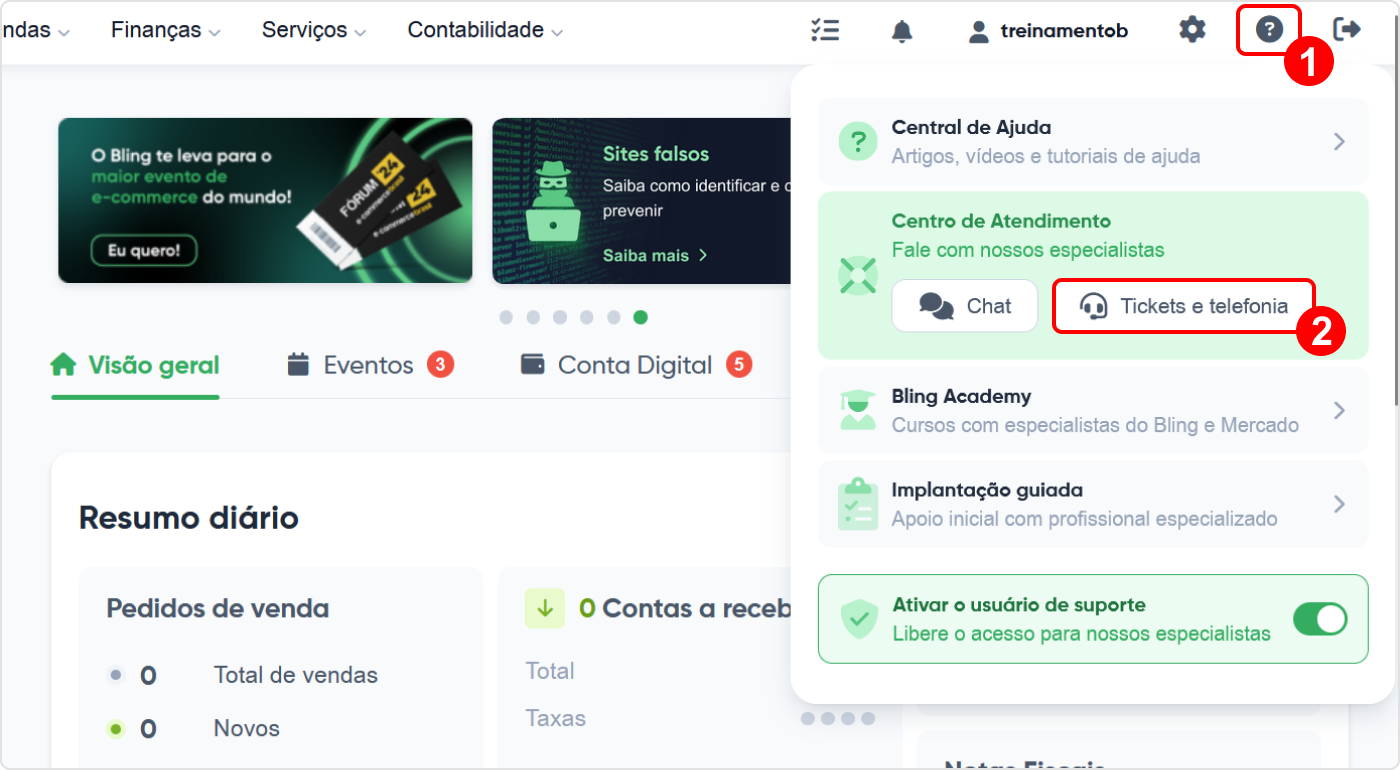Open the Sites falsos banner
Image resolution: width=1400 pixels, height=770 pixels.
point(642,201)
